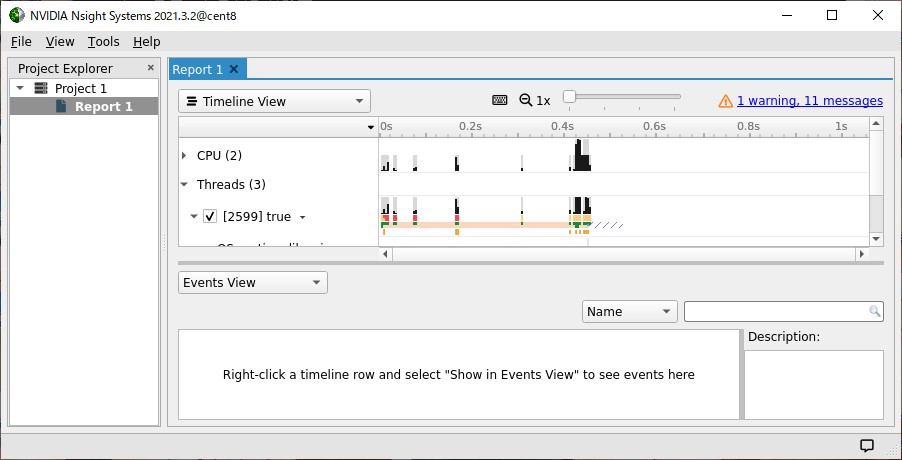The image size is (902, 460).
Task: Open the Events View dropdown
Action: [x=253, y=282]
